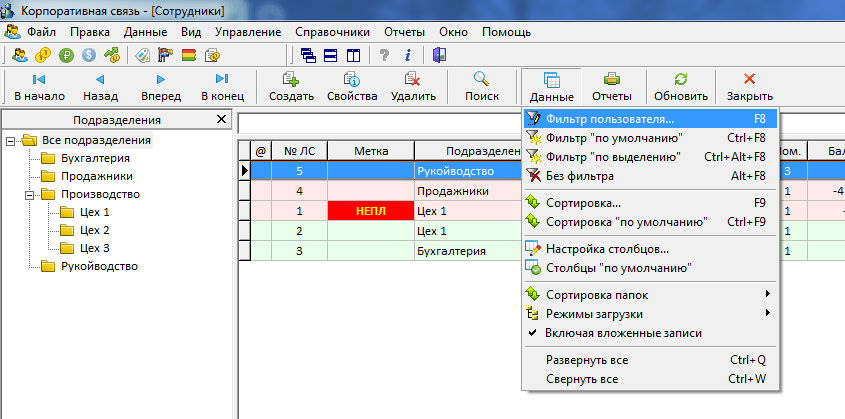The image size is (845, 419).
Task: Click the price tags icon
Action: pyautogui.click(x=142, y=55)
